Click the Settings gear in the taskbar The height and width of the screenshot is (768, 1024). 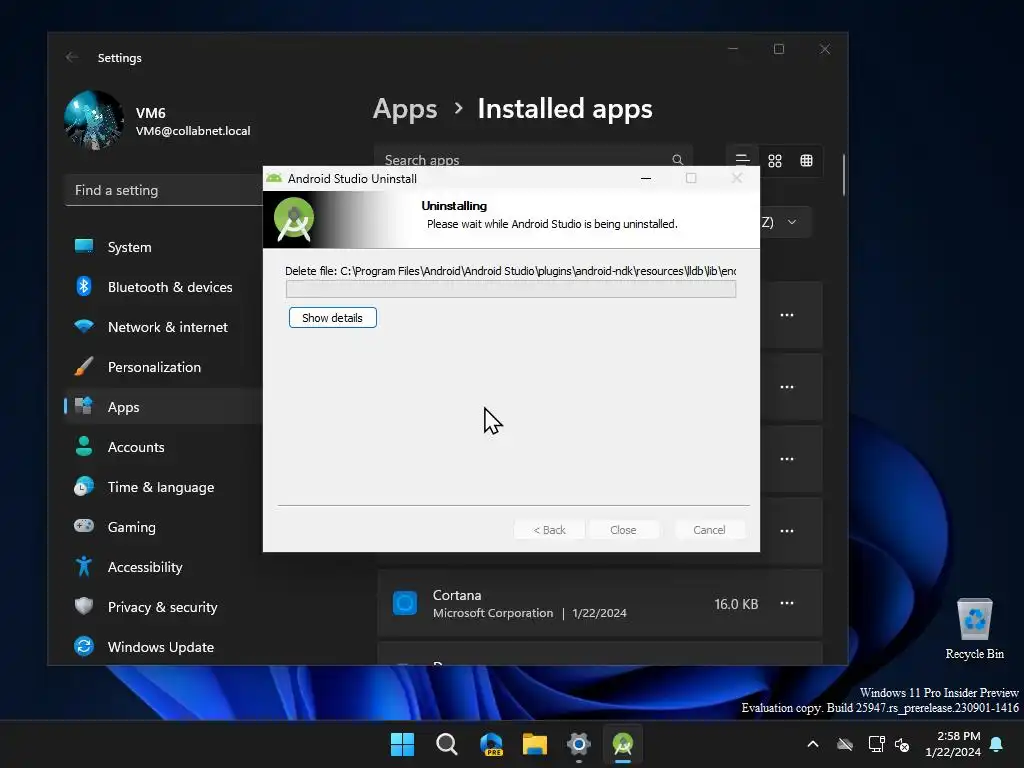[579, 744]
